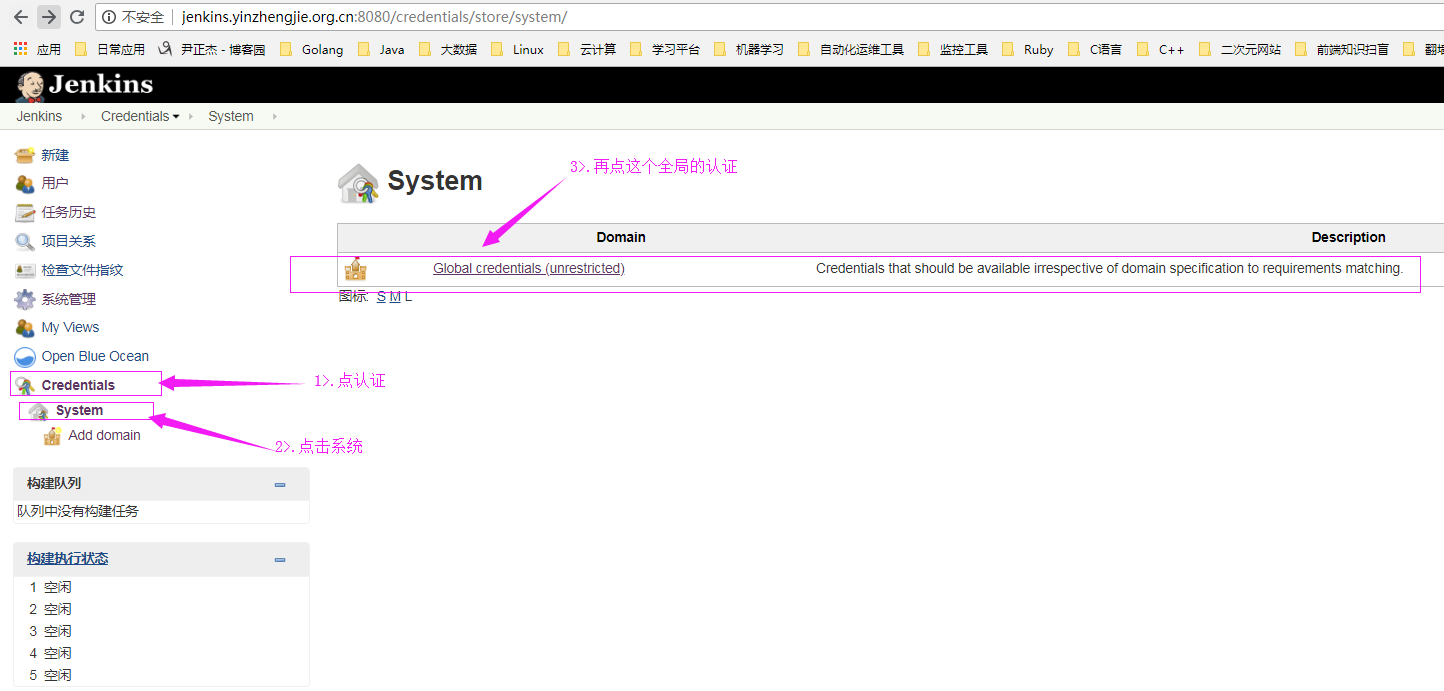1444x691 pixels.
Task: Open the 学习平台 bookmark folder
Action: click(x=666, y=49)
